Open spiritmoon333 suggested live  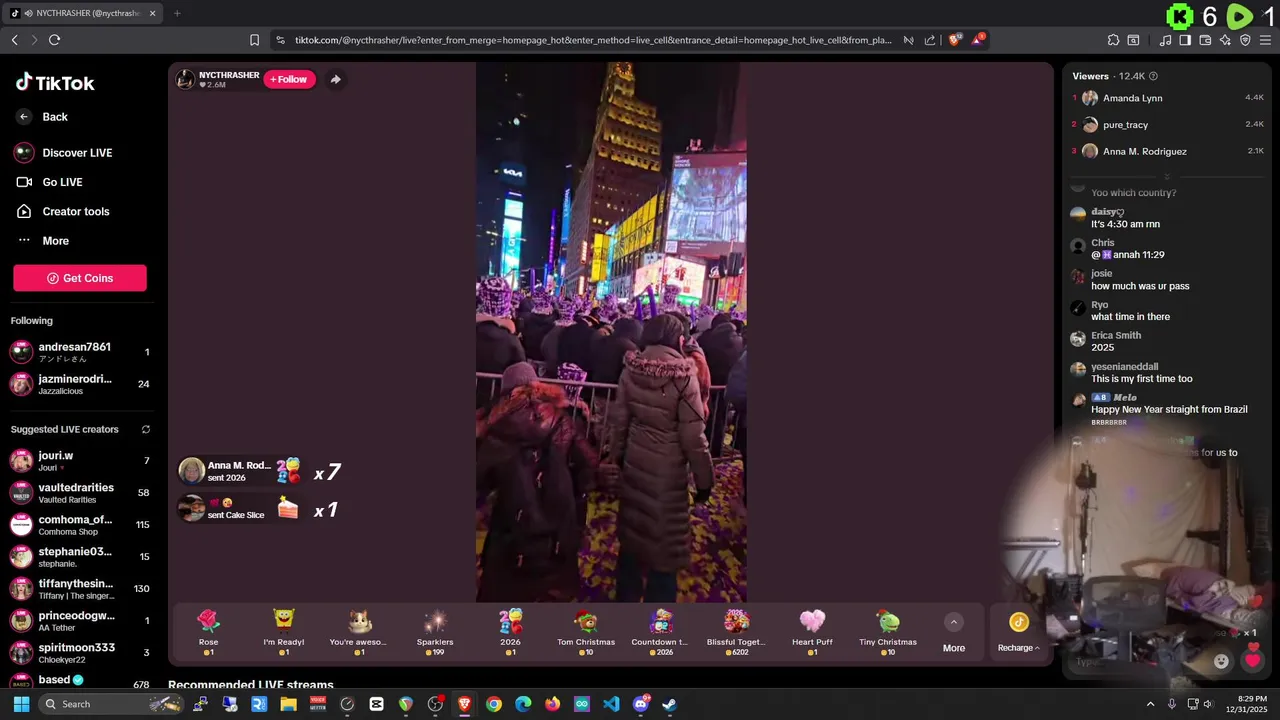point(80,652)
